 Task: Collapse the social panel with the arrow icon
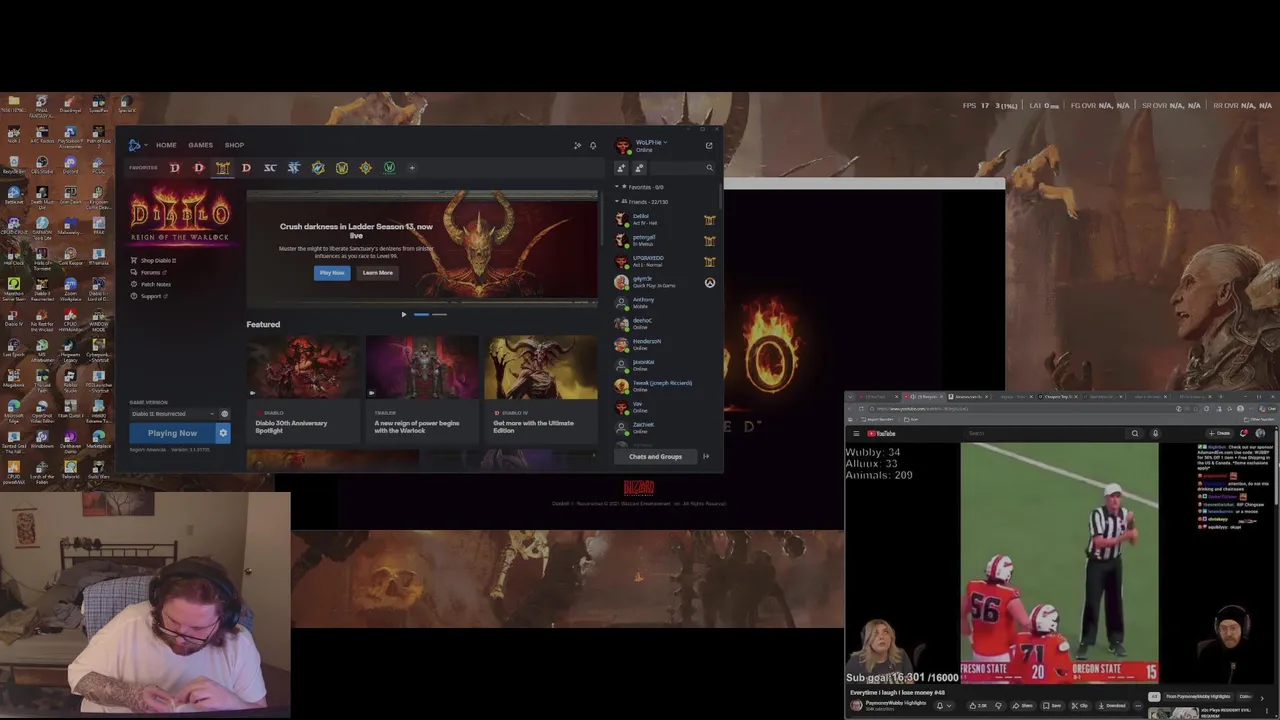coord(706,457)
